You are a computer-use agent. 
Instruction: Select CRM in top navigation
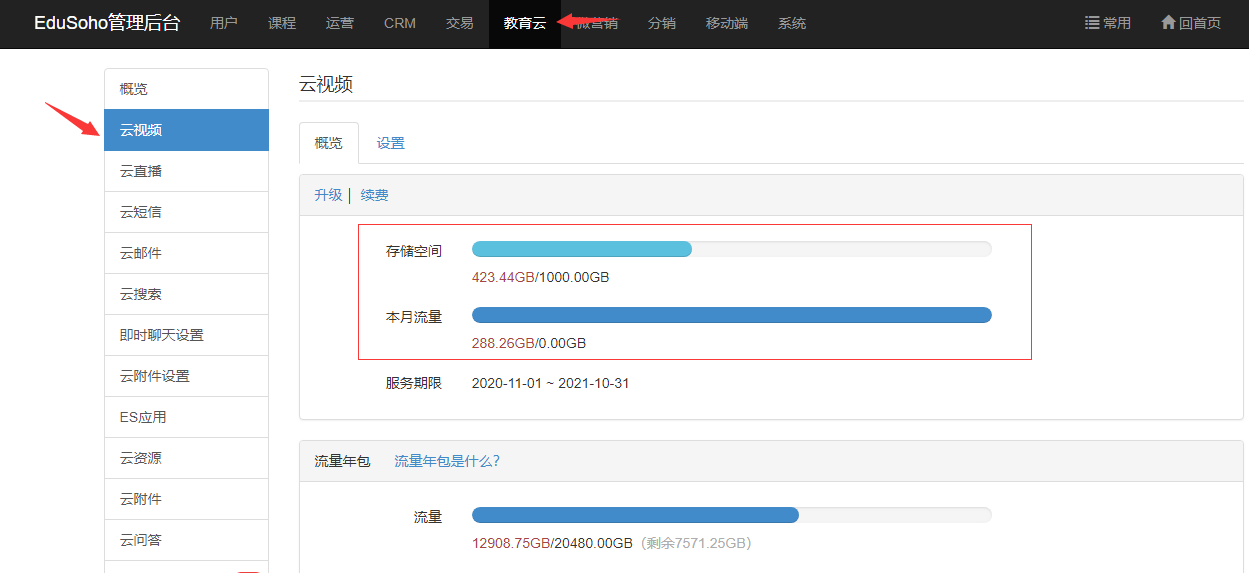pos(400,23)
